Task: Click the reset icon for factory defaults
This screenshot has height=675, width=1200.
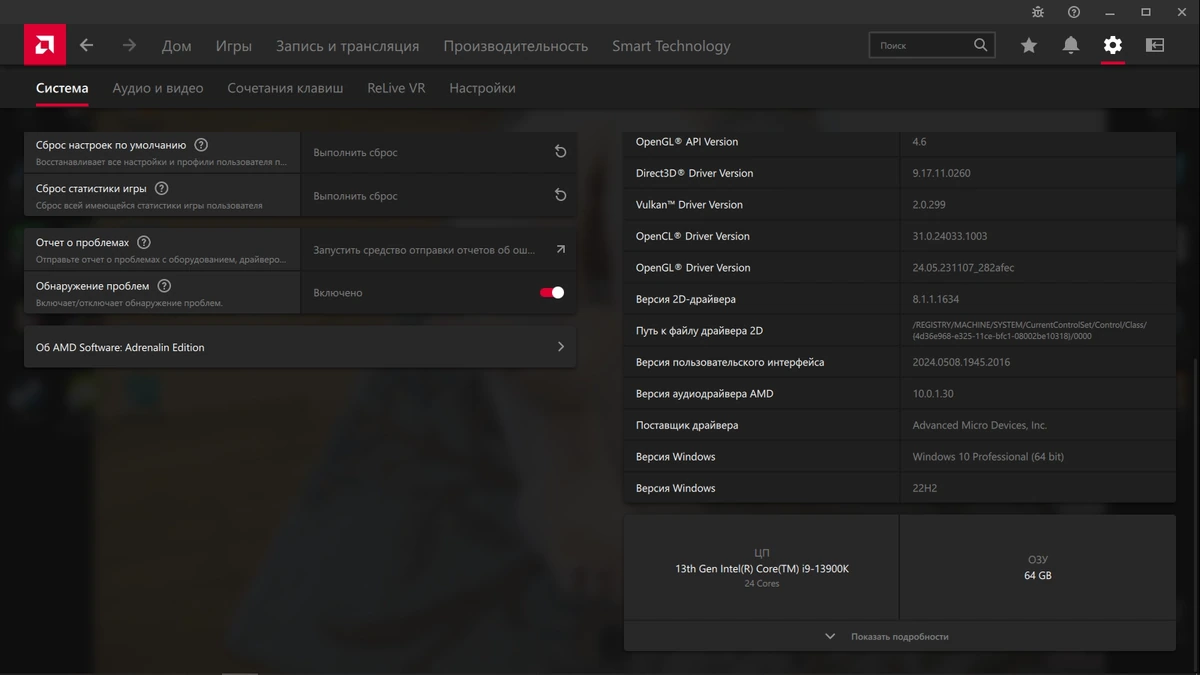Action: point(560,152)
